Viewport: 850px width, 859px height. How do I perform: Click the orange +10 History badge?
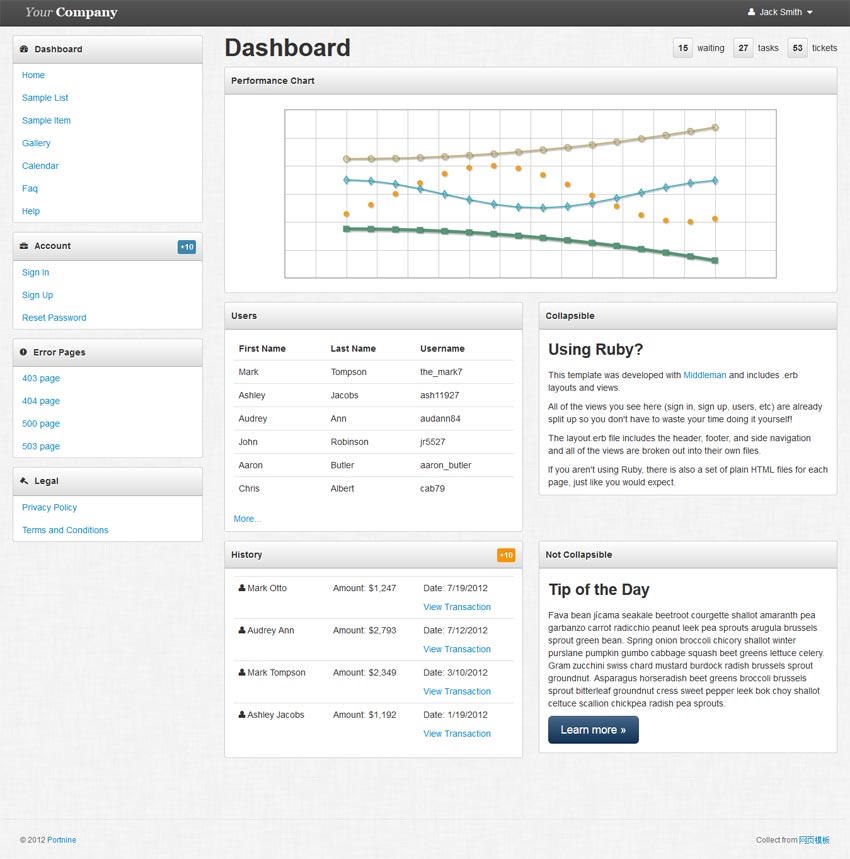(x=506, y=556)
